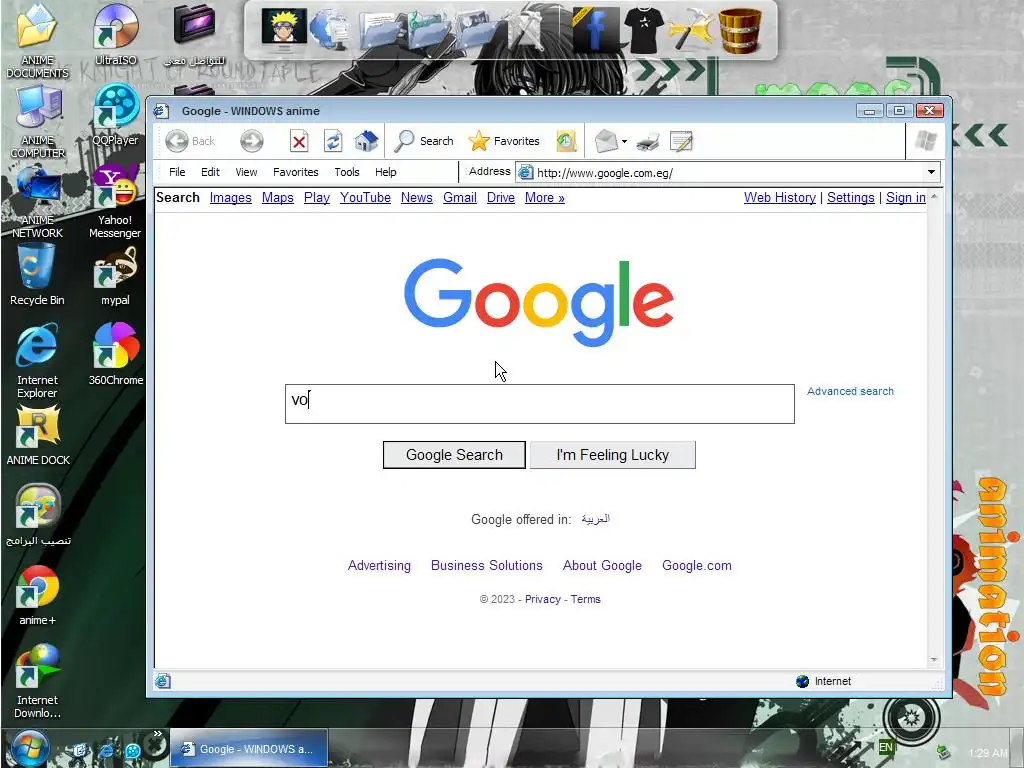The image size is (1024, 768).
Task: Expand the Mail dropdown arrow
Action: (624, 141)
